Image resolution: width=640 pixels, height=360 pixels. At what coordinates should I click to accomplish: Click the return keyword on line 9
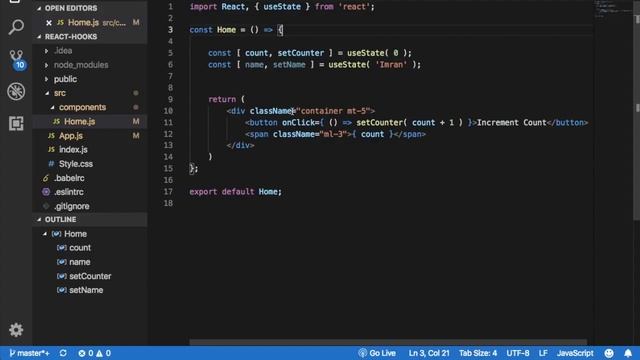click(222, 99)
